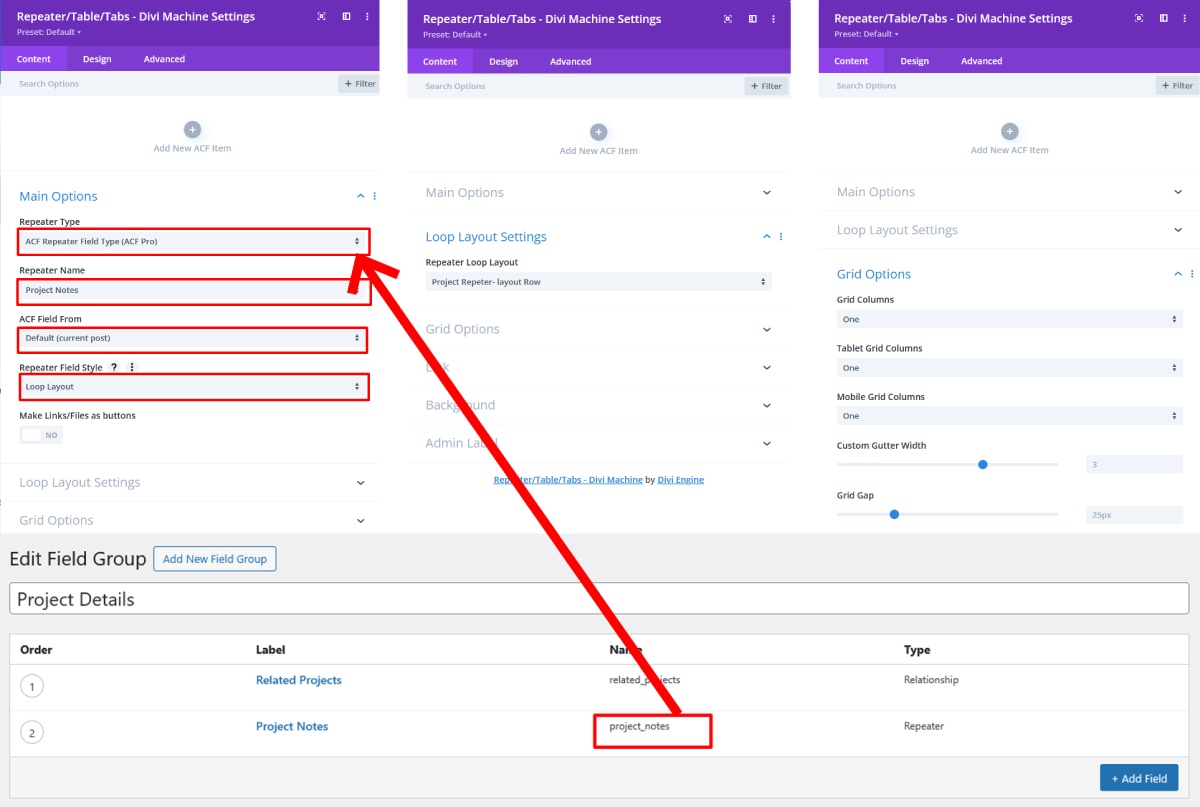Toggle Make Links/Files as buttons switch
1200x807 pixels.
[x=41, y=435]
